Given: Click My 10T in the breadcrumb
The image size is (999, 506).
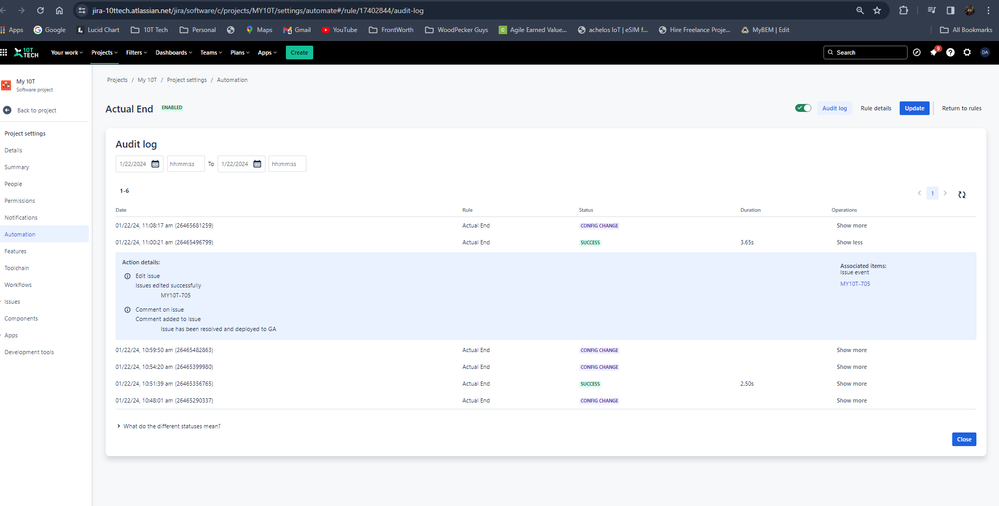Looking at the screenshot, I should (147, 80).
